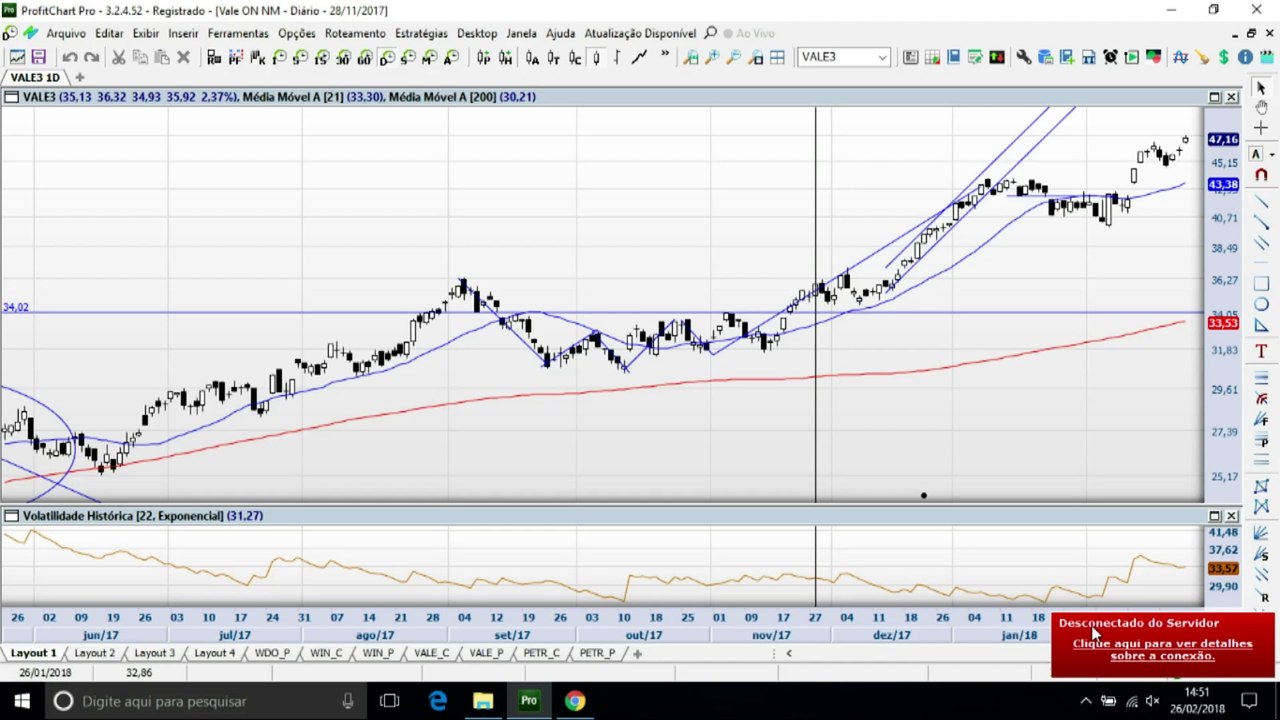This screenshot has width=1280, height=720.
Task: Switch to the VALE_C tab
Action: tap(432, 653)
